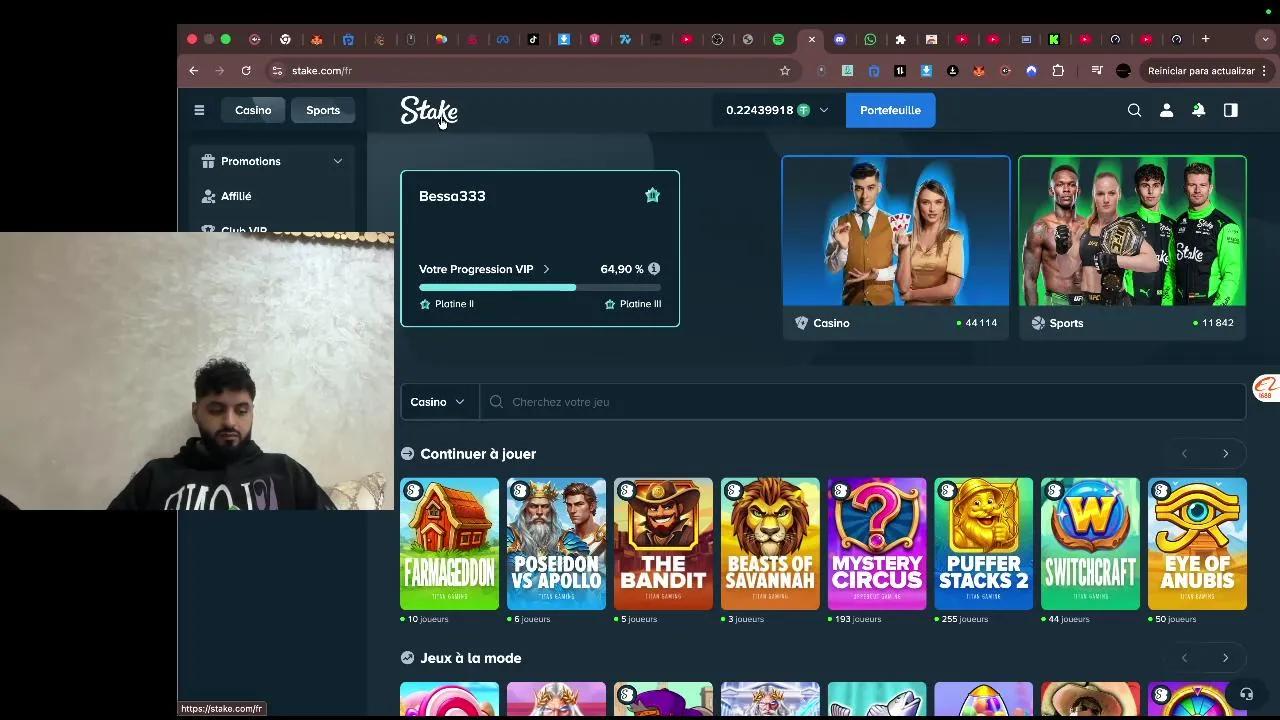Open Club VIP from the sidebar
Viewport: 1280px width, 720px height.
coord(243,228)
